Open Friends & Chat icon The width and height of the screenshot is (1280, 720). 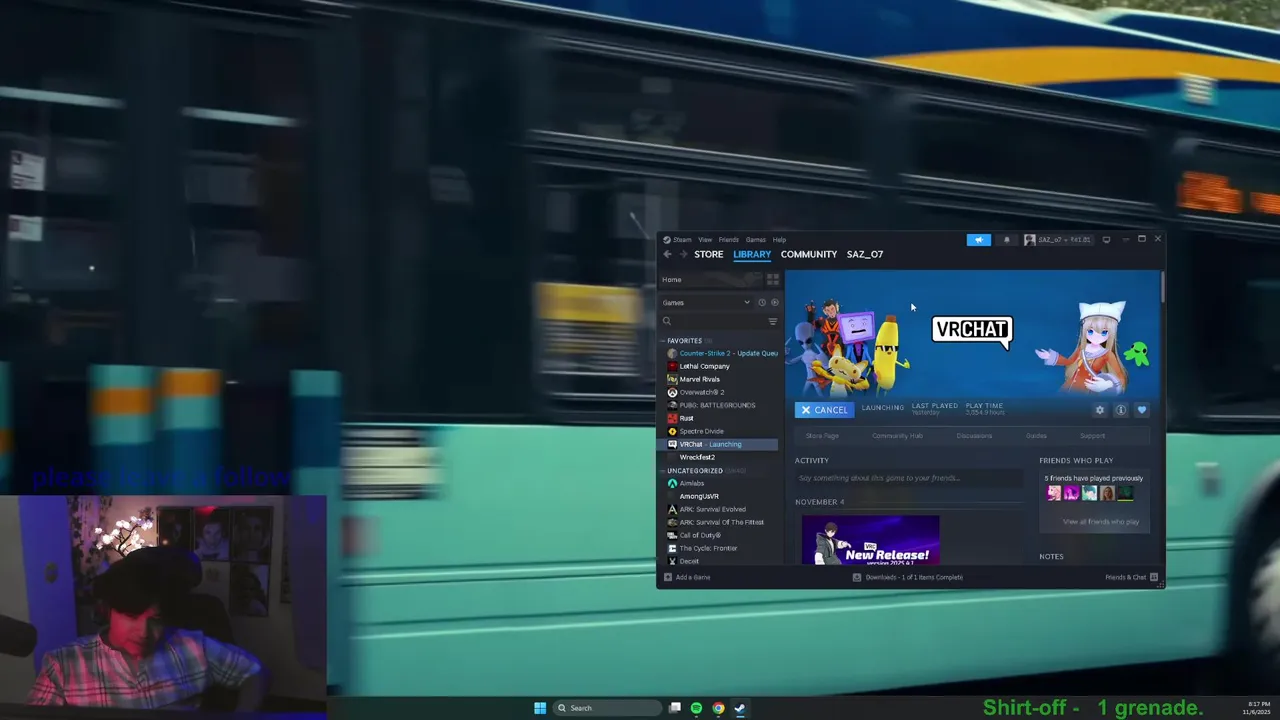coord(1154,577)
